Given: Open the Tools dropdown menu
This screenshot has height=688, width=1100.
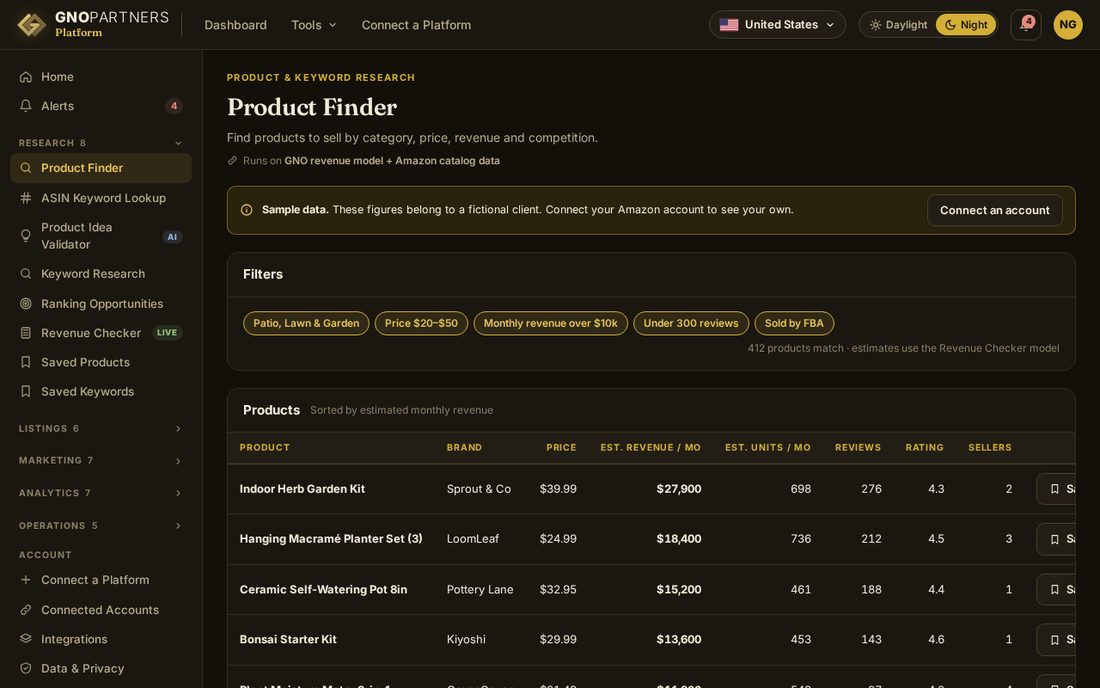Looking at the screenshot, I should (314, 25).
